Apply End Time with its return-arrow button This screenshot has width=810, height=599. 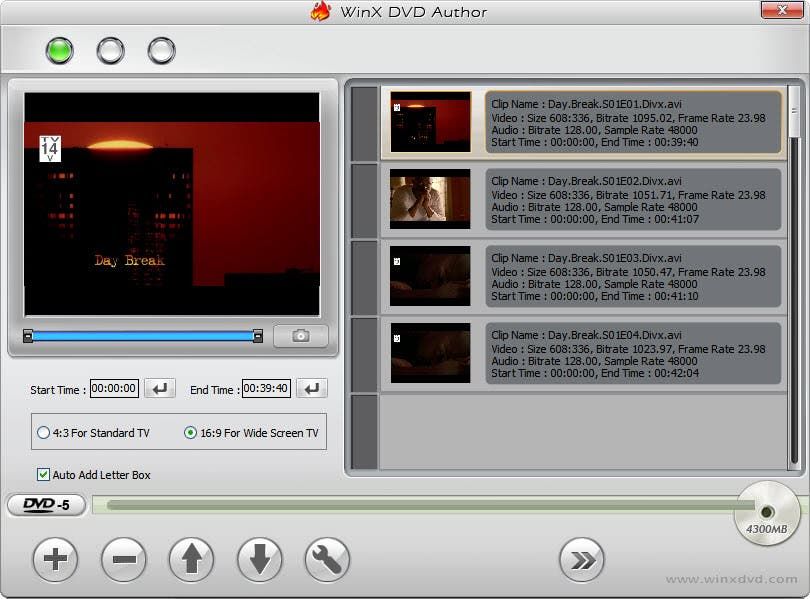point(312,388)
